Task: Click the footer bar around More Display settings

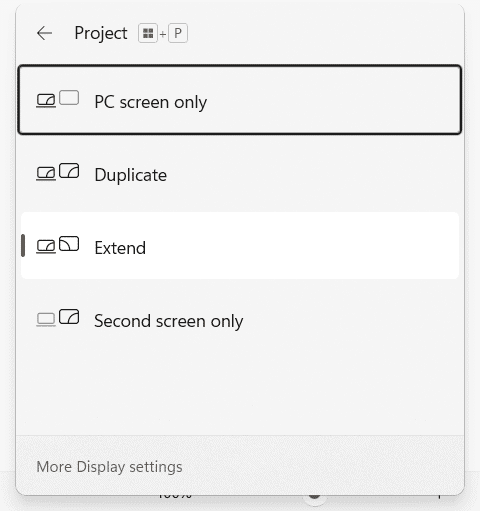Action: pos(240,465)
